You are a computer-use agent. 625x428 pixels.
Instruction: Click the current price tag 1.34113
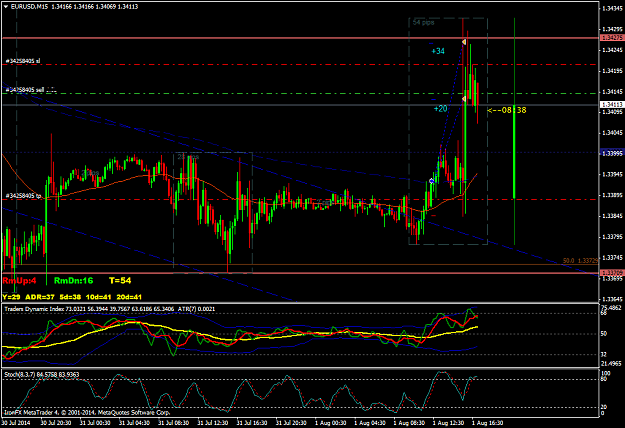point(612,105)
